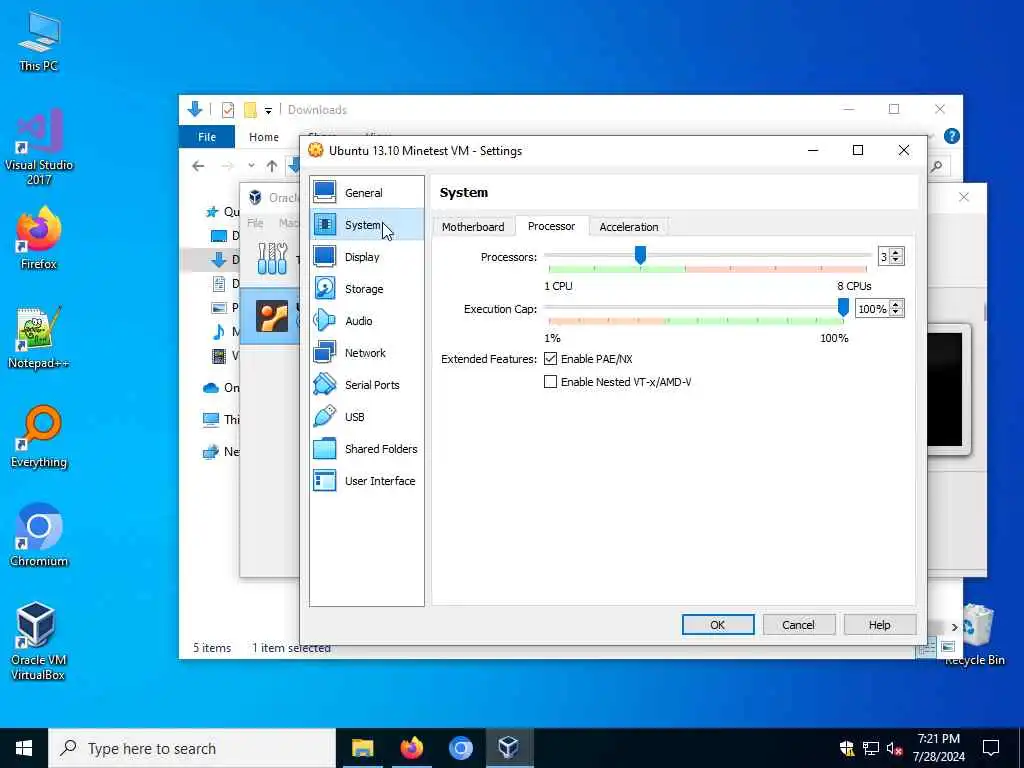Screen dimensions: 1024x768
Task: Open User Interface settings category
Action: (x=366, y=481)
